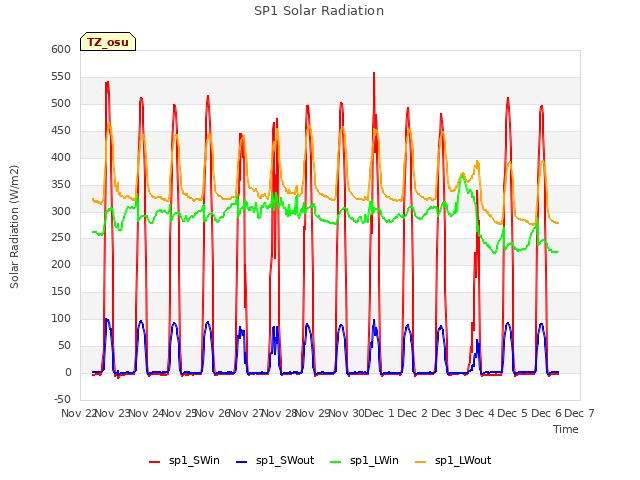Click the sp1_LWin legend entry
Image resolution: width=640 pixels, height=480 pixels.
pyautogui.click(x=364, y=460)
